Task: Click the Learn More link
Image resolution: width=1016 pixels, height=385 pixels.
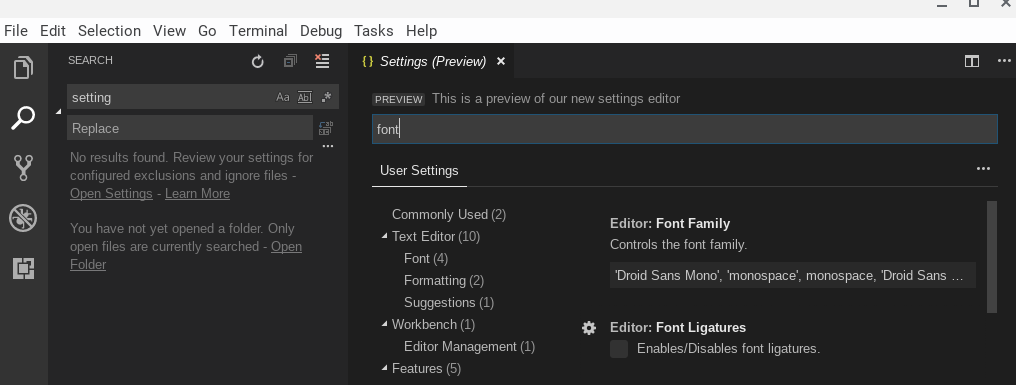Action: 197,193
